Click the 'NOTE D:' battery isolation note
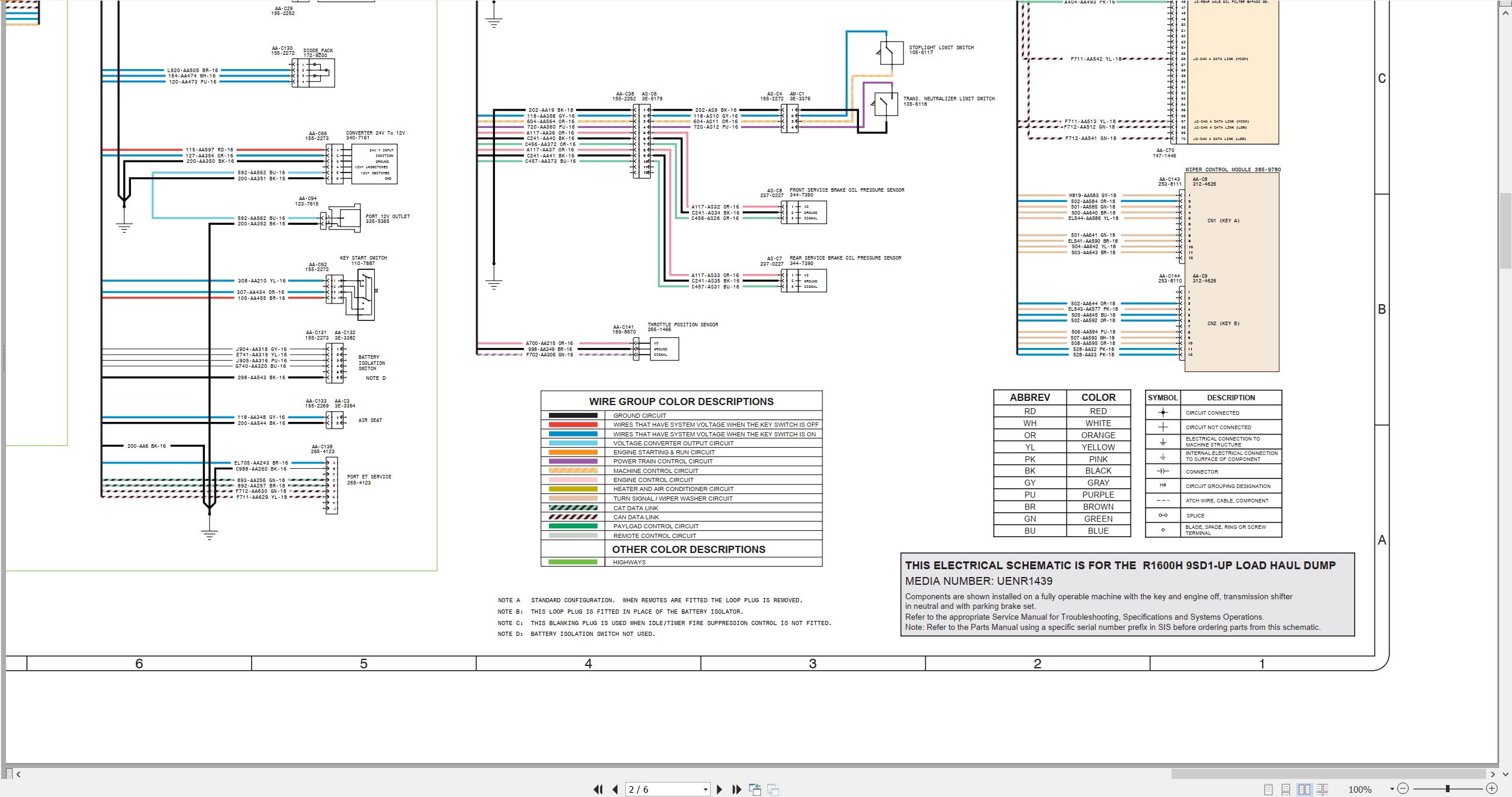 tap(576, 634)
